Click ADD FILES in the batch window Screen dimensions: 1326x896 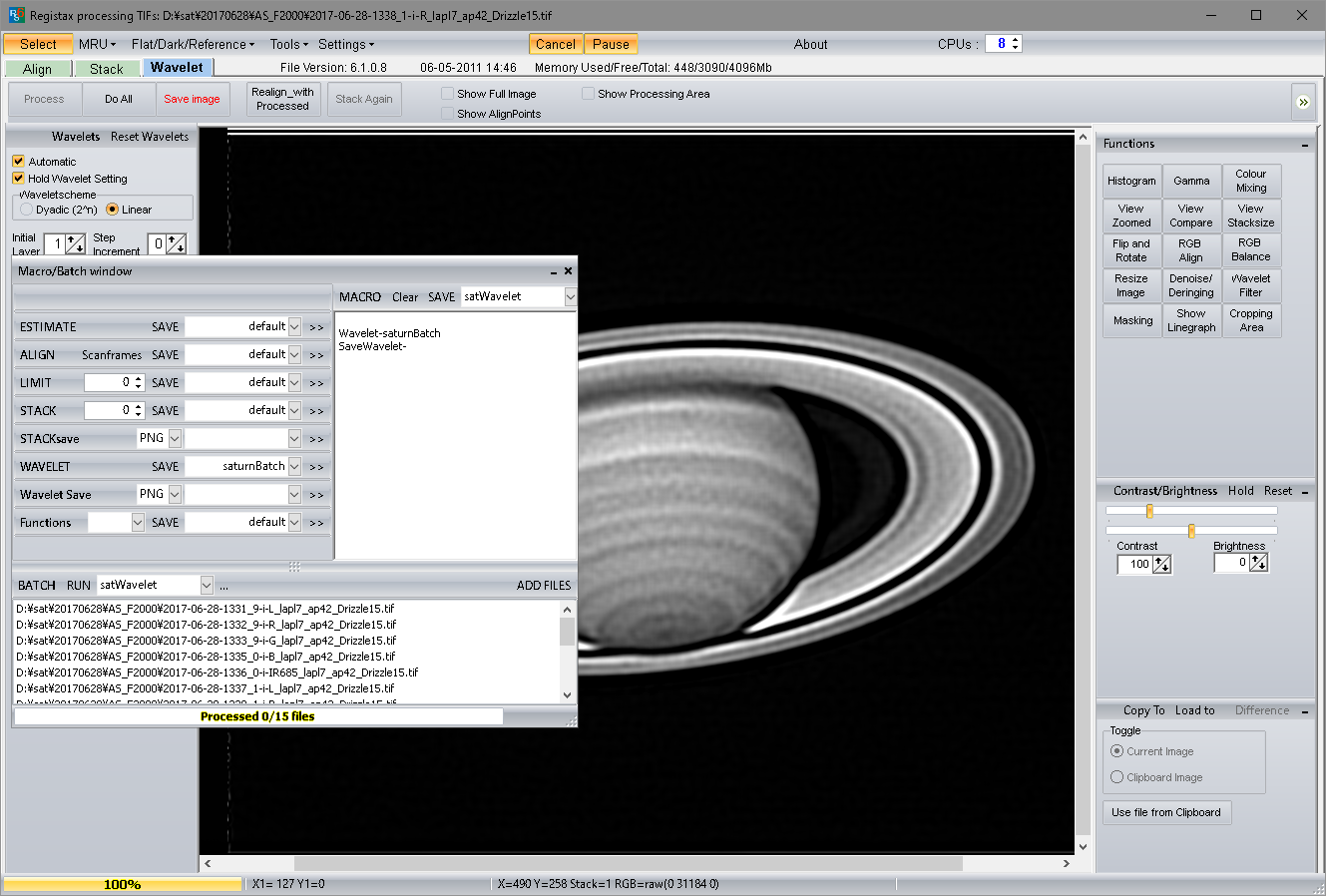click(x=544, y=585)
